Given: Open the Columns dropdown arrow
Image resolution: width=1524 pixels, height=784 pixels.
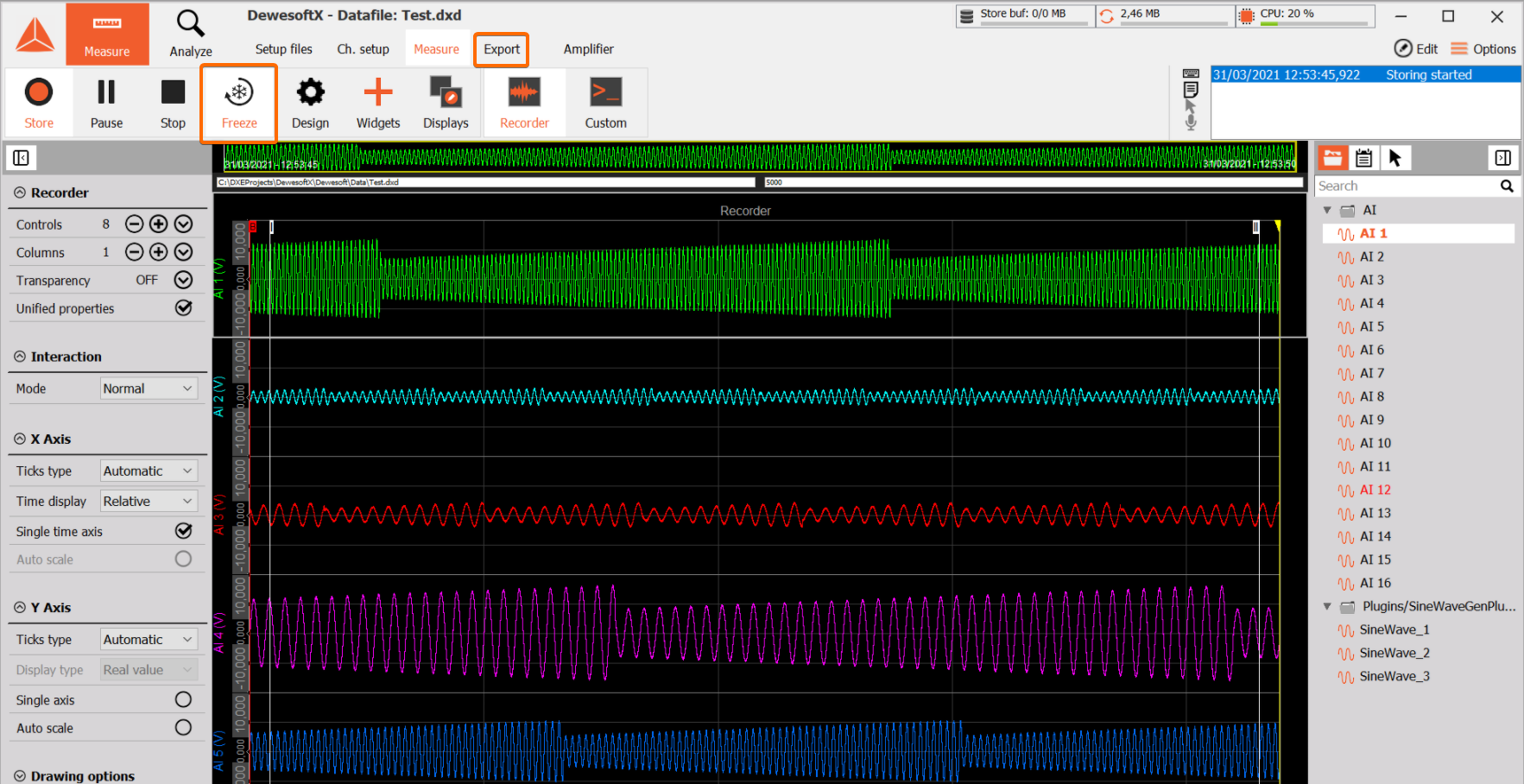Looking at the screenshot, I should click(x=183, y=252).
